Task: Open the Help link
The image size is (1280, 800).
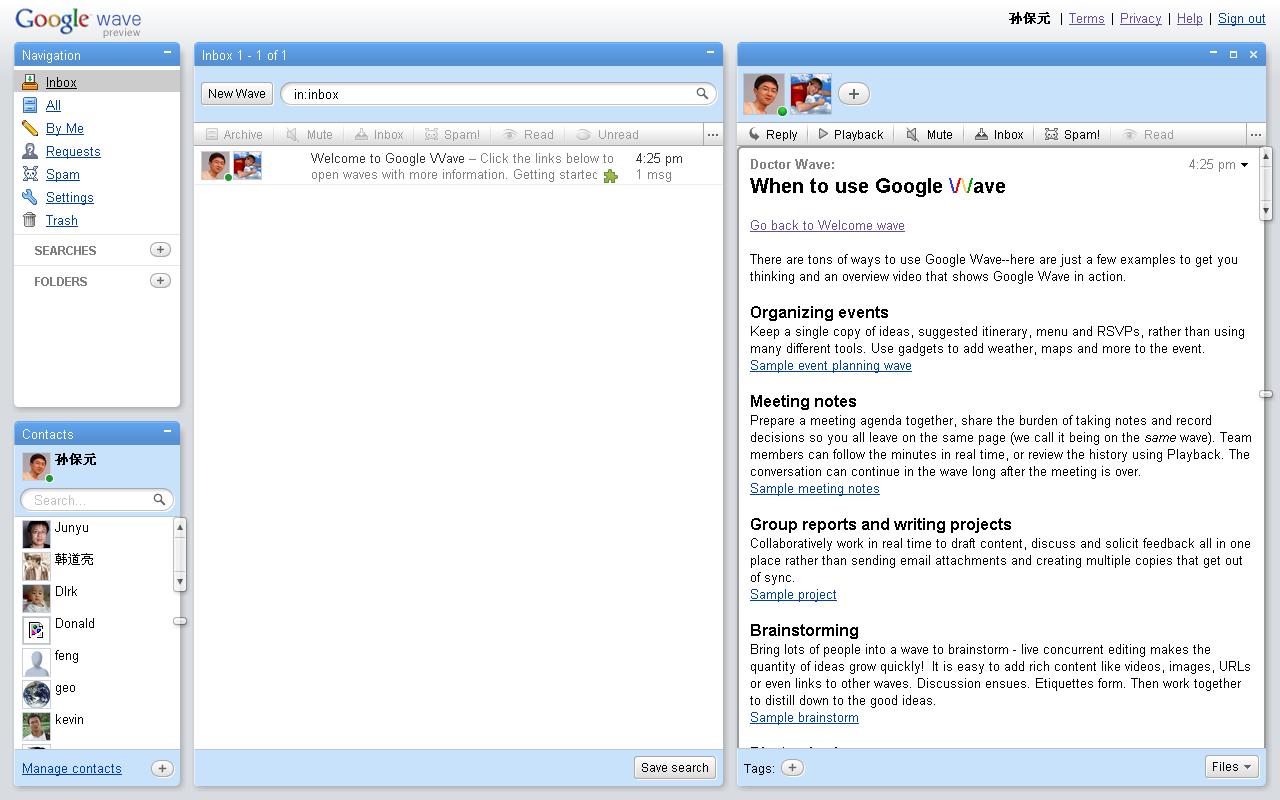Action: coord(1189,18)
